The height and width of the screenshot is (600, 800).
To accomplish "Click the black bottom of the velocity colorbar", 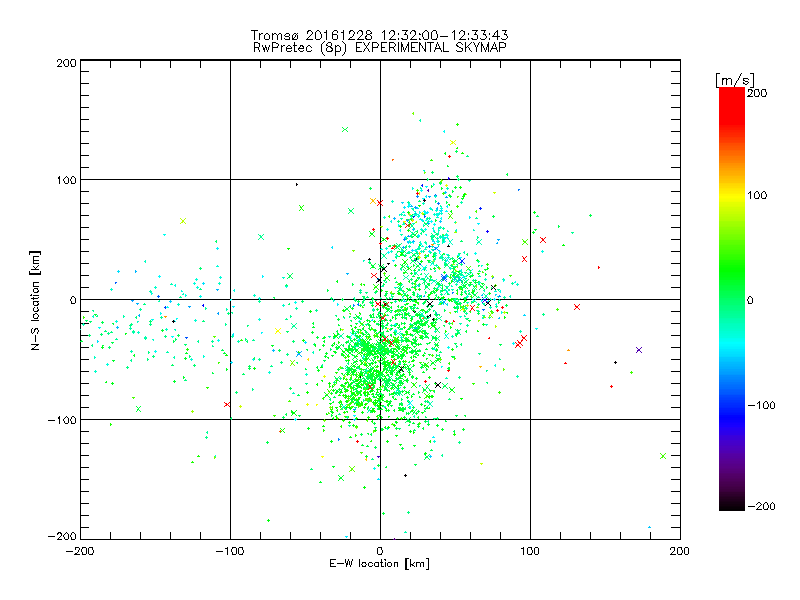I will (x=732, y=503).
